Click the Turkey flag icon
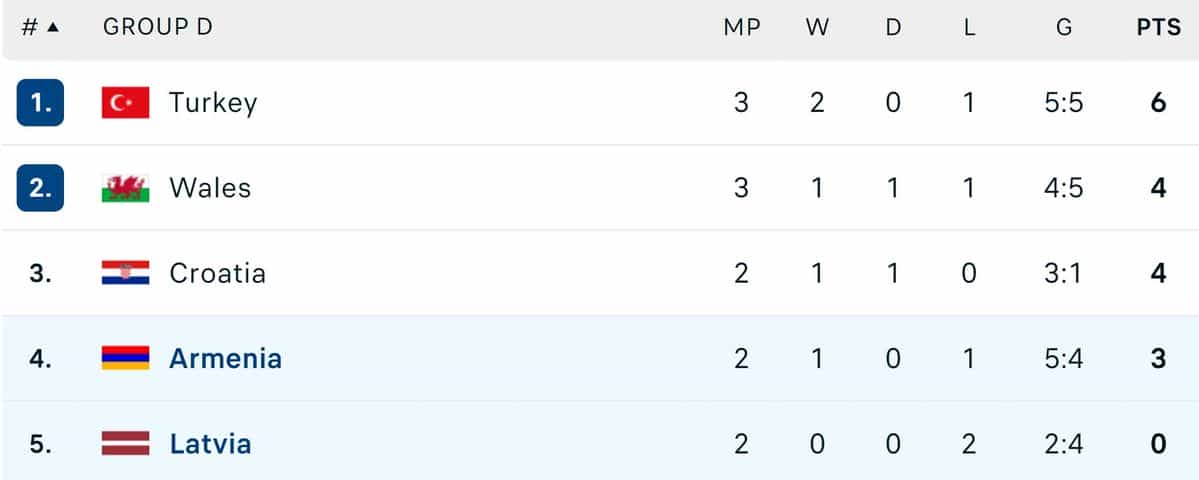 pyautogui.click(x=125, y=102)
